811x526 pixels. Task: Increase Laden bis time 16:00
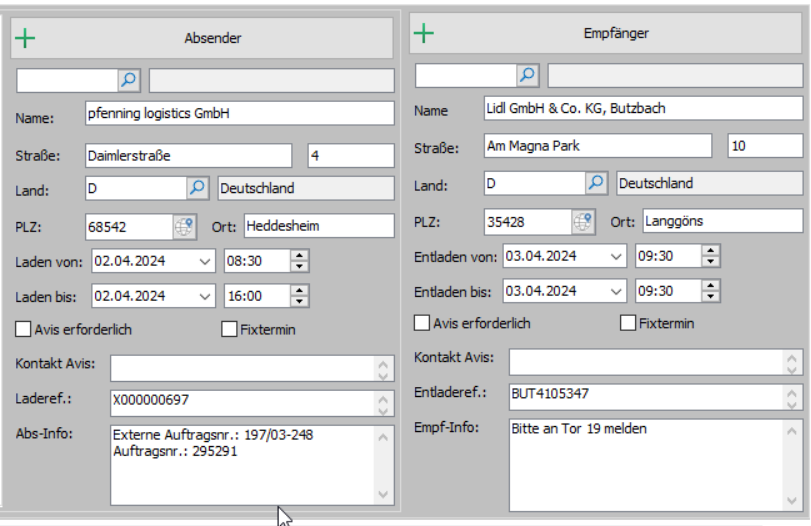pos(299,291)
